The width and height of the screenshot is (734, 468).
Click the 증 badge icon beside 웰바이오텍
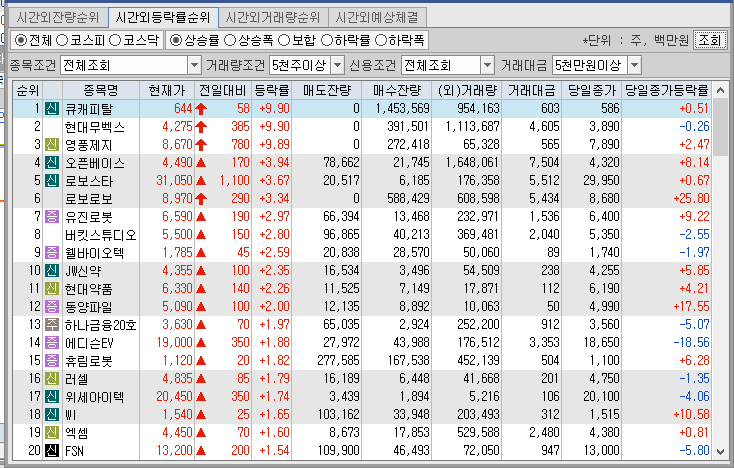[x=51, y=253]
